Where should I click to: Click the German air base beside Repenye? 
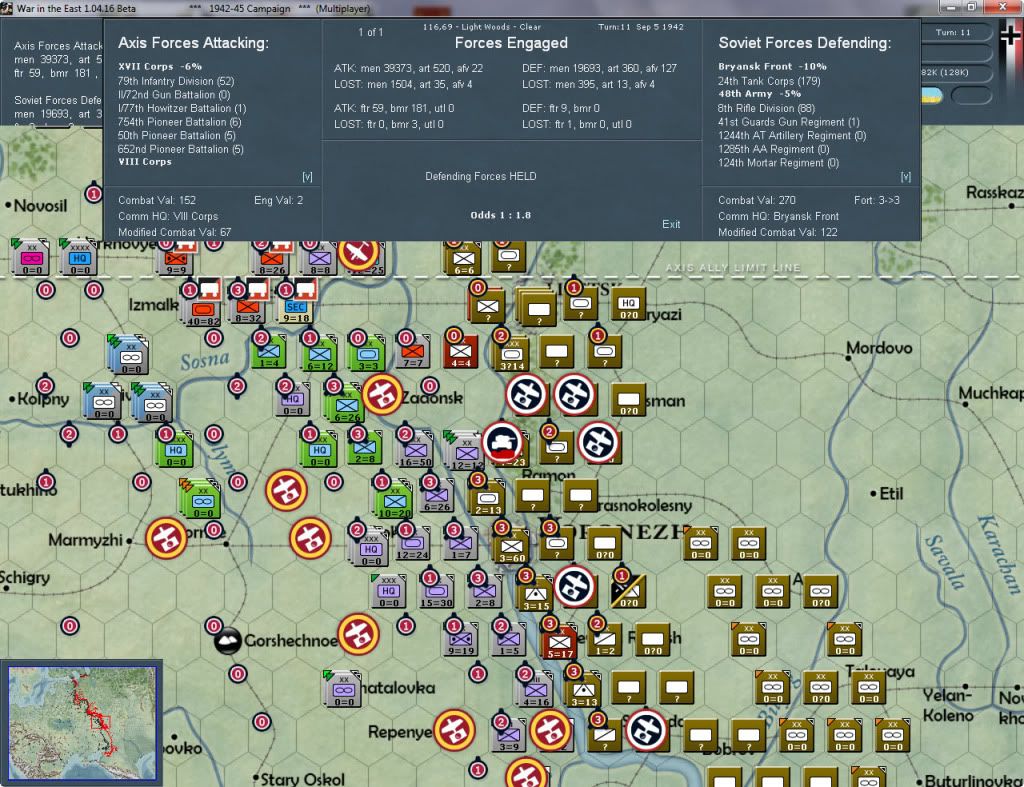tap(455, 730)
